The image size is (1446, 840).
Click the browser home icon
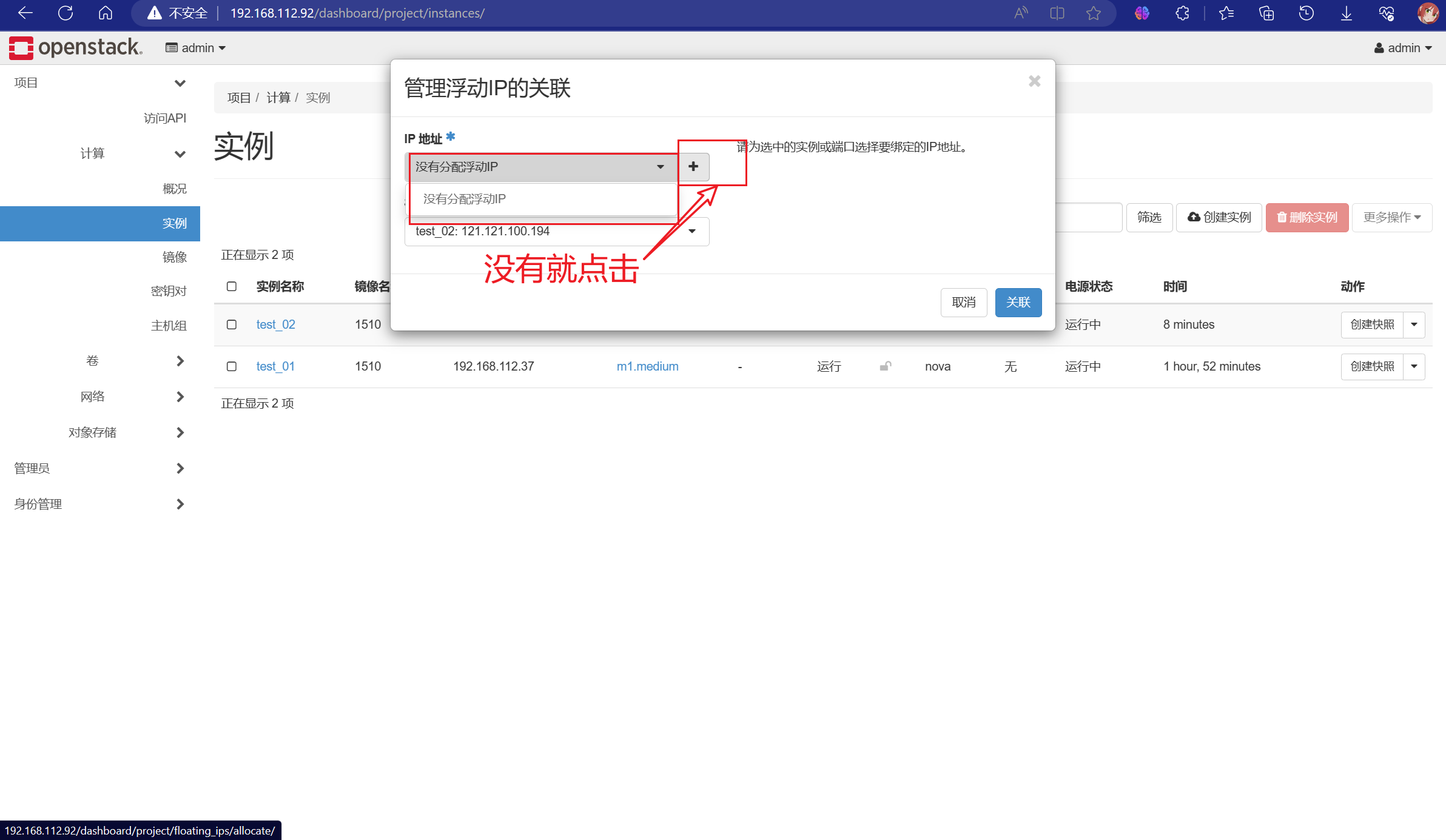pyautogui.click(x=105, y=13)
